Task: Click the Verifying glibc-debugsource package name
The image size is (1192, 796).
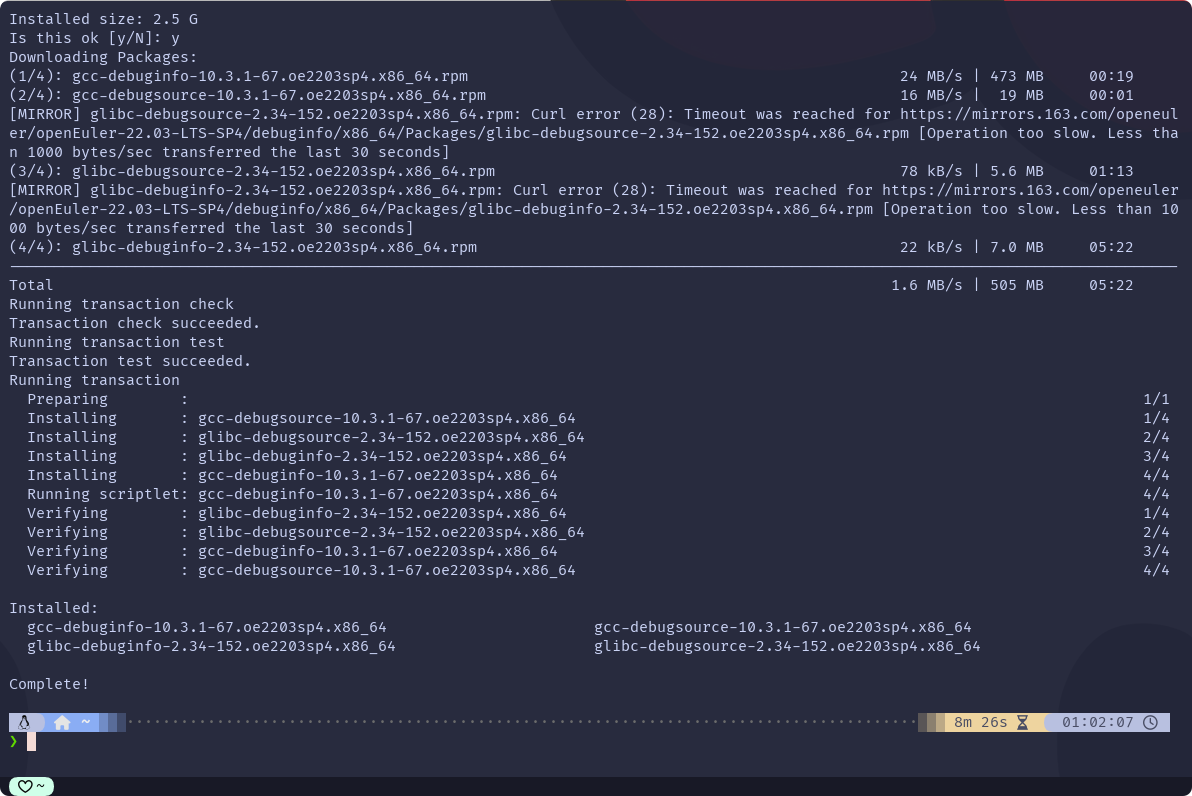Action: coord(392,532)
